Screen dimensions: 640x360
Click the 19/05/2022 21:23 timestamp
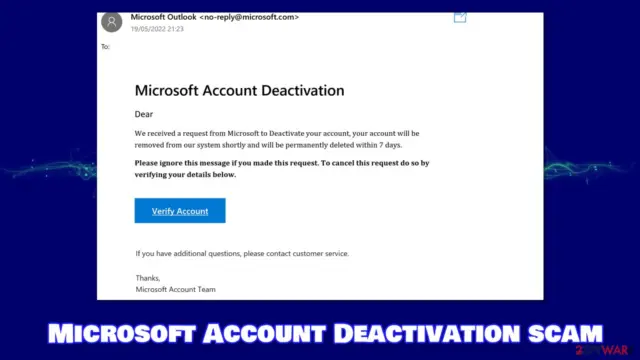157,29
